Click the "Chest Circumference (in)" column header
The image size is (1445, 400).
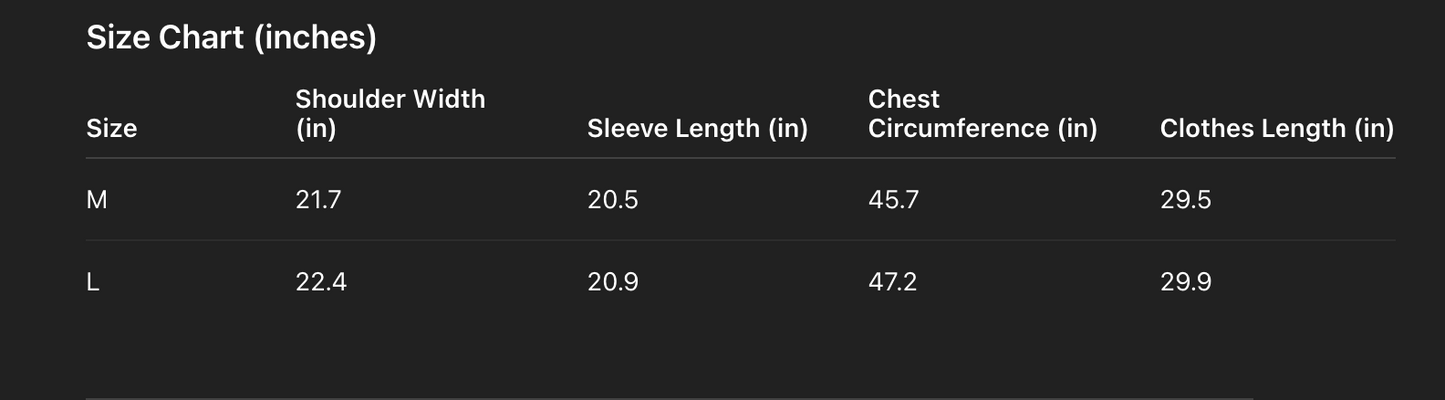(x=982, y=114)
